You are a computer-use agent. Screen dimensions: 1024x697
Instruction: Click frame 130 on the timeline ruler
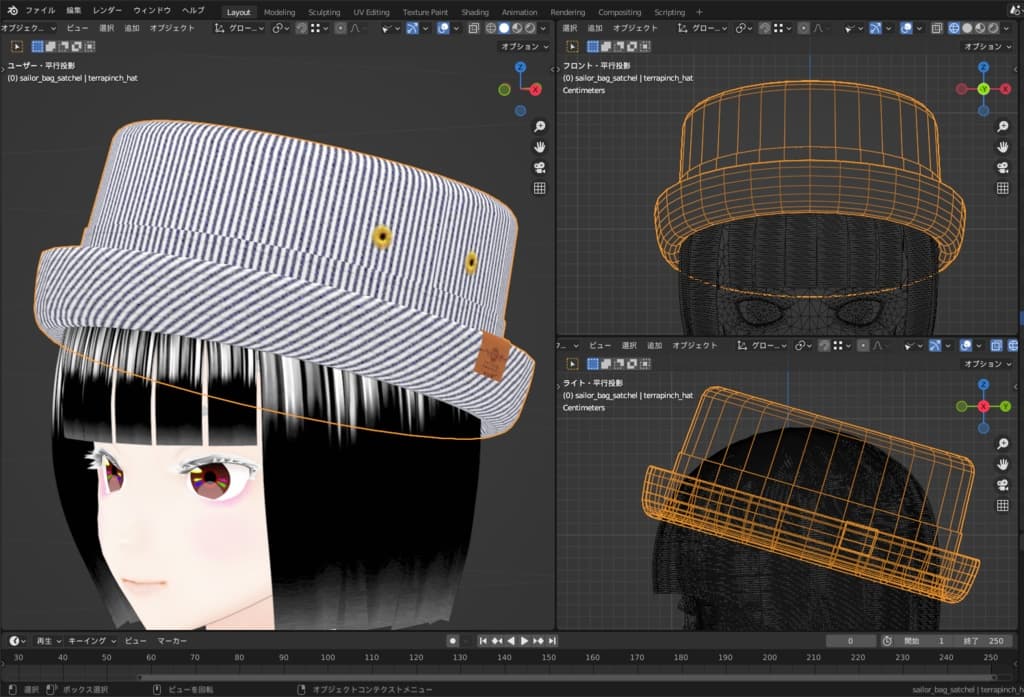click(x=459, y=657)
